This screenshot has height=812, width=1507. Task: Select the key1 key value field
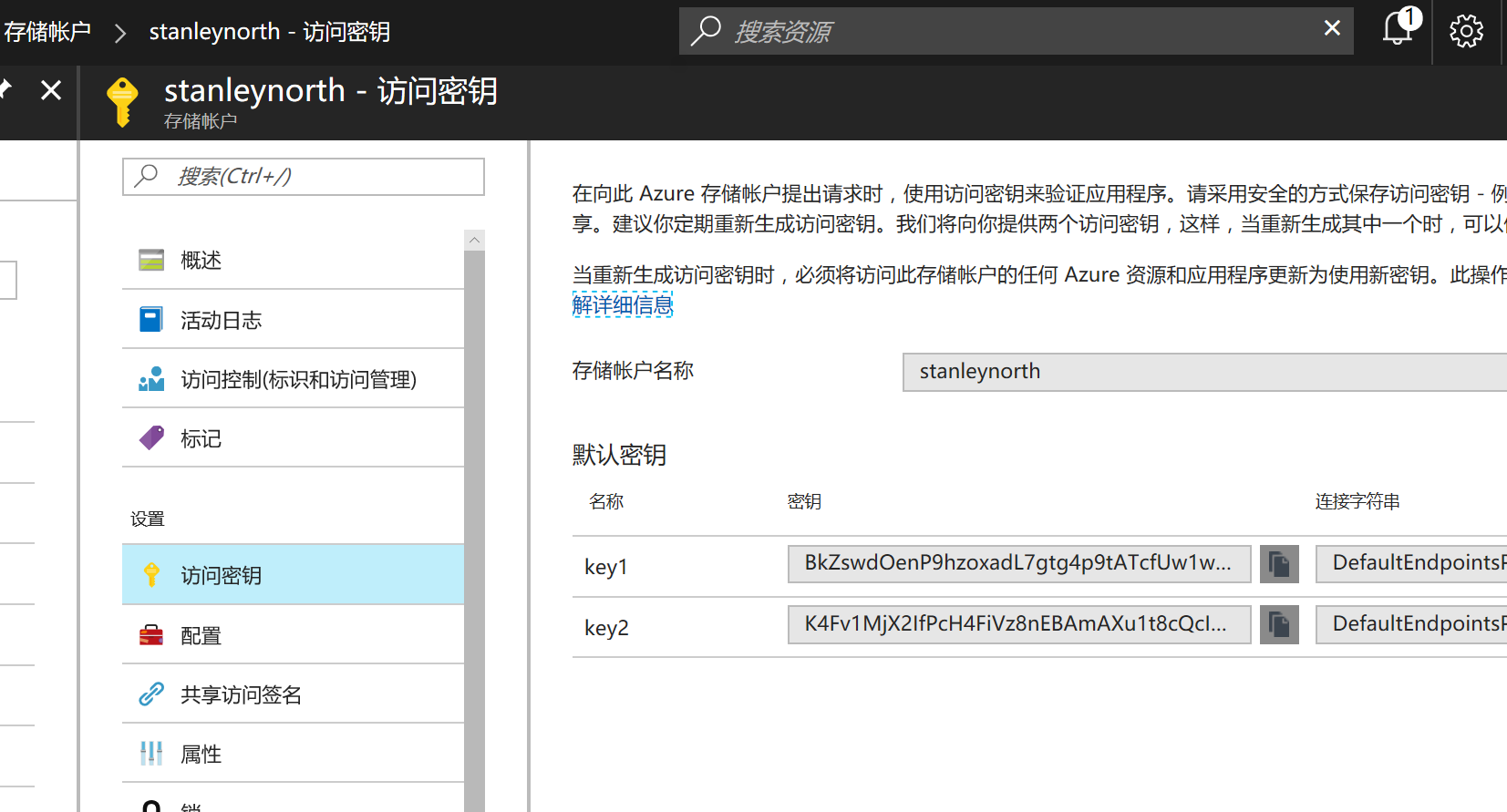coord(1018,564)
